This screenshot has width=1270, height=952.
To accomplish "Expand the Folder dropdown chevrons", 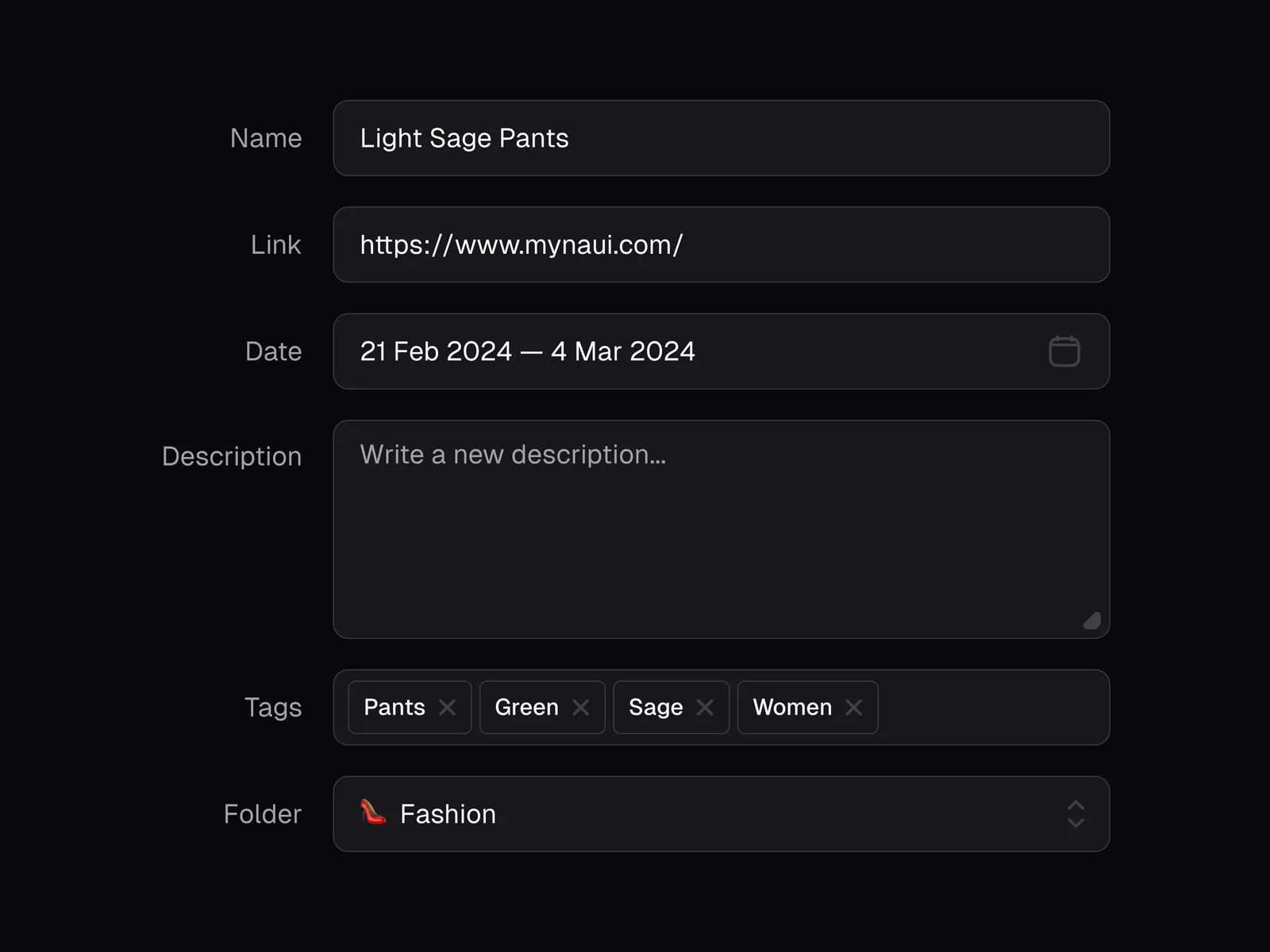I will point(1076,814).
